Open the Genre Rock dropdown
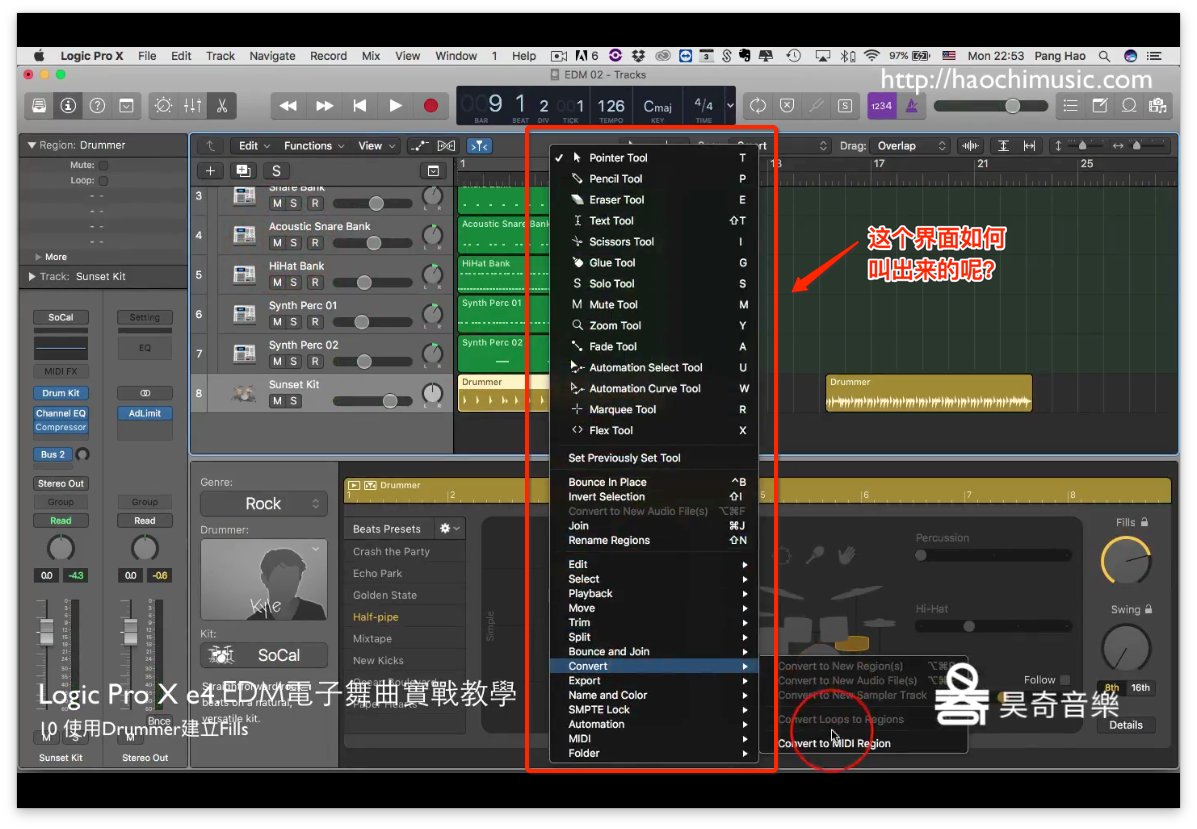Viewport: 1197px width, 829px height. 263,504
